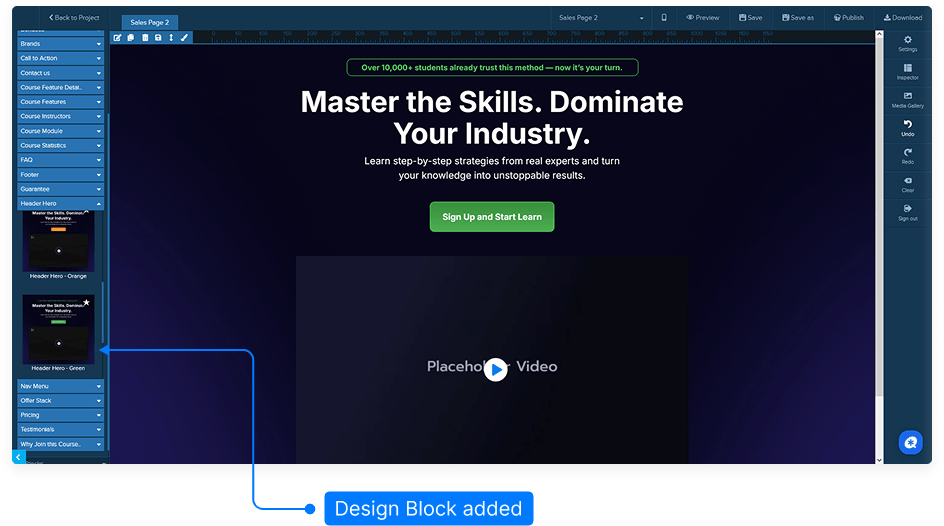Image resolution: width=944 pixels, height=526 pixels.
Task: Undo the last action
Action: [x=907, y=128]
